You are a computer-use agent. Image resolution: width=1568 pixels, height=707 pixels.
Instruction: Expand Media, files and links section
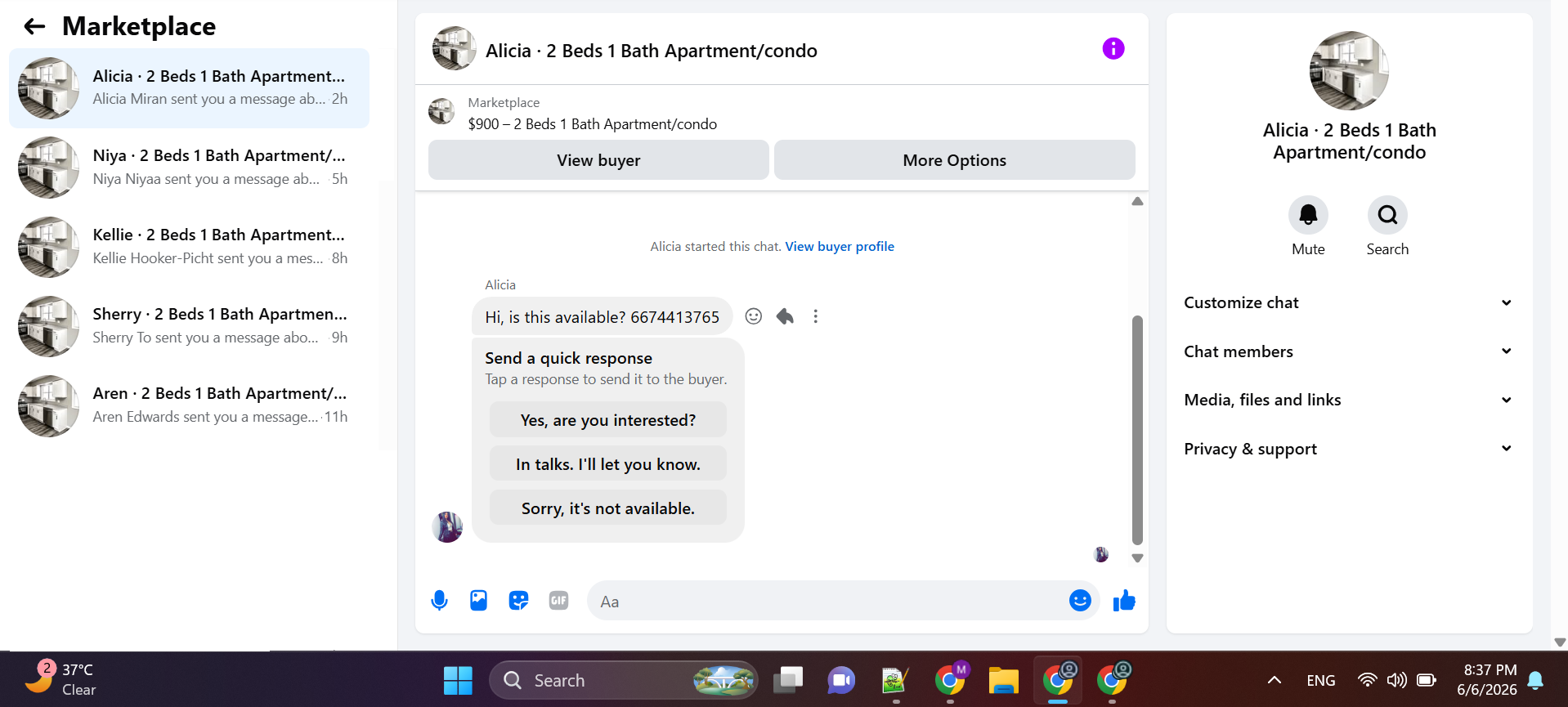1348,400
